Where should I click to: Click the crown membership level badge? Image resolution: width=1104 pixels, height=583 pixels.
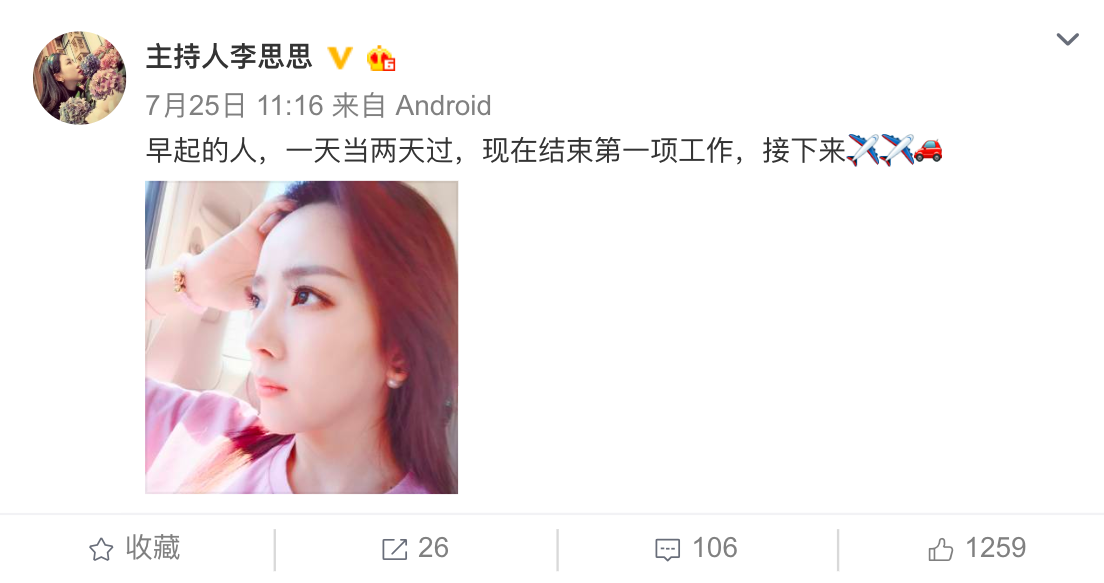381,58
